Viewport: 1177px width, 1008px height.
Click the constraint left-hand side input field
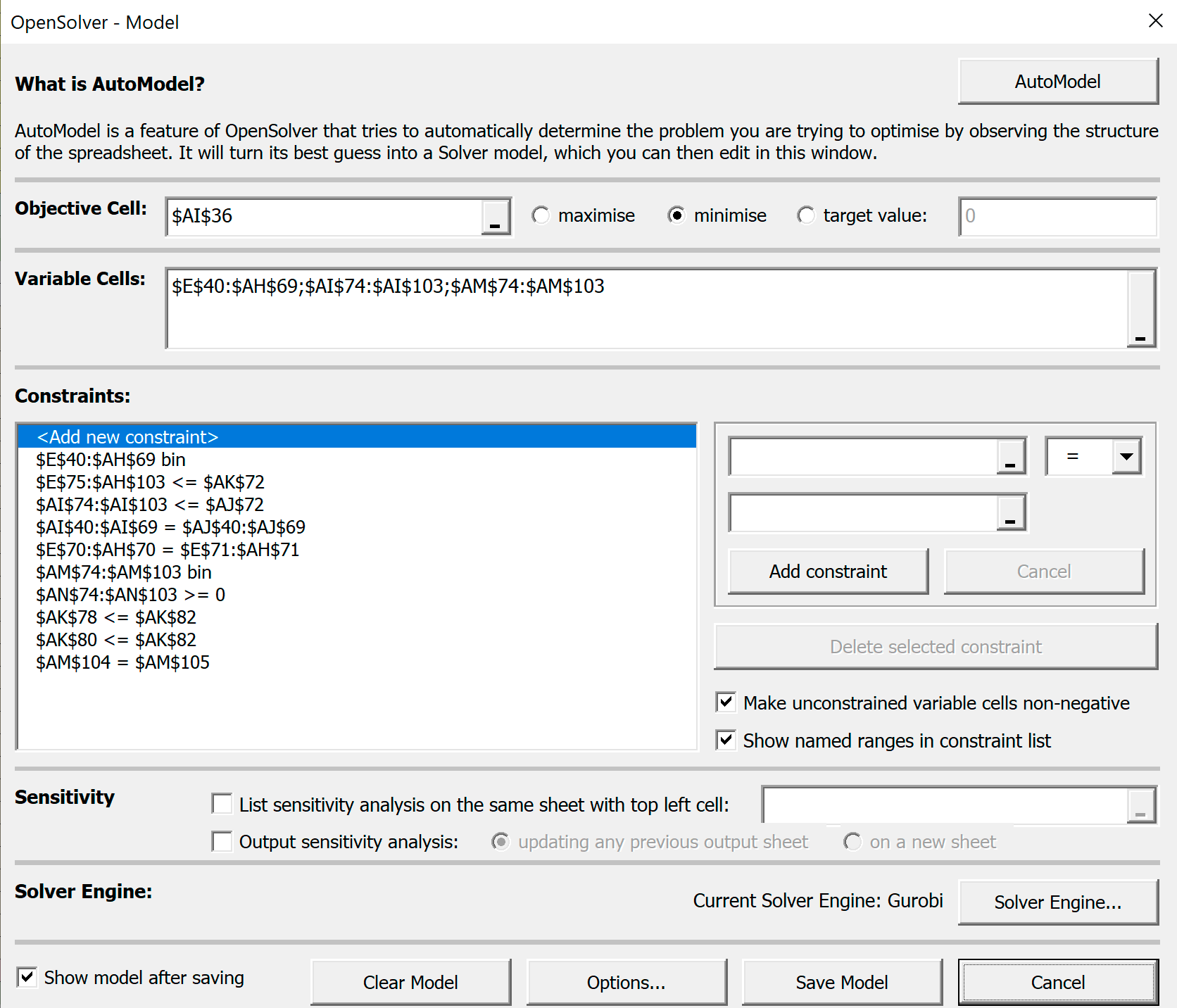864,456
